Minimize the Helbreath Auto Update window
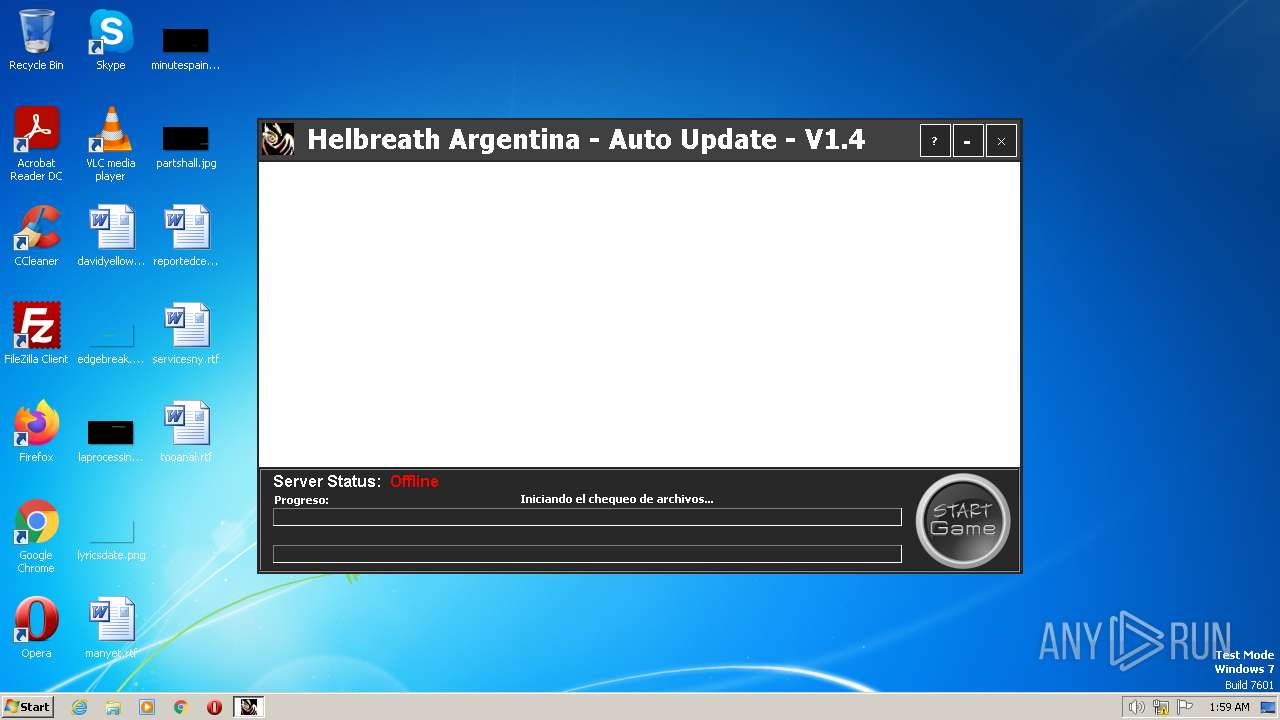 (968, 141)
